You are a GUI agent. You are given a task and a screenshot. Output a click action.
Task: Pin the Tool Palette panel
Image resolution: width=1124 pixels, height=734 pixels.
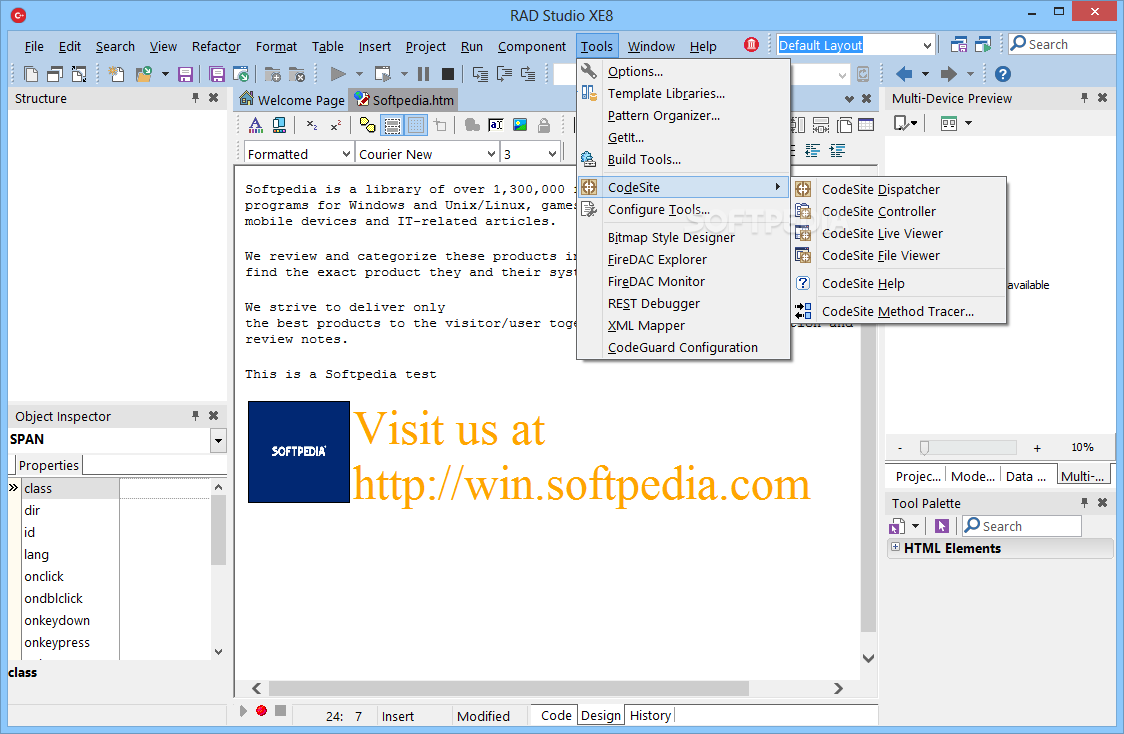[1084, 502]
